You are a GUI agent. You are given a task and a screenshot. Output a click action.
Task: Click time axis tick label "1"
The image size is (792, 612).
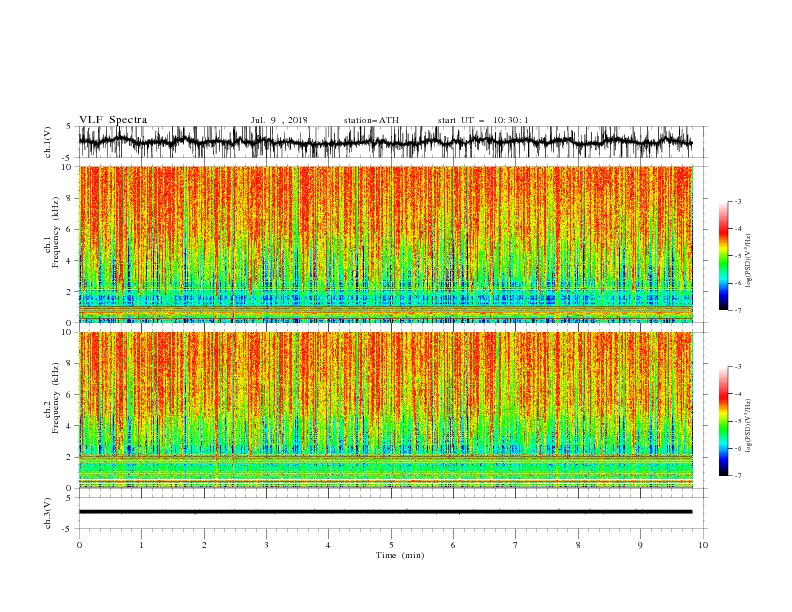141,545
